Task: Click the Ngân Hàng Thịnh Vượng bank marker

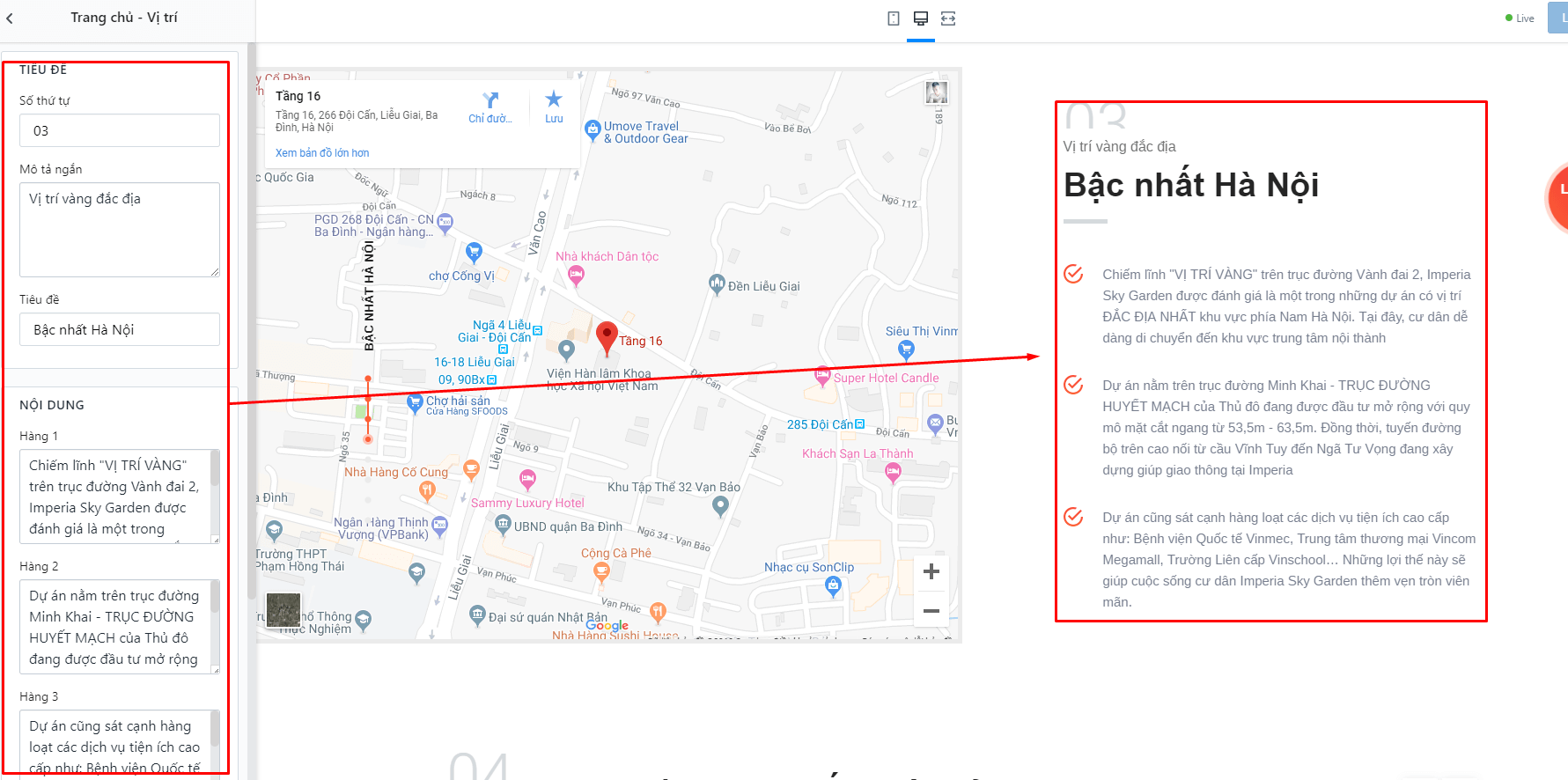Action: pyautogui.click(x=440, y=526)
